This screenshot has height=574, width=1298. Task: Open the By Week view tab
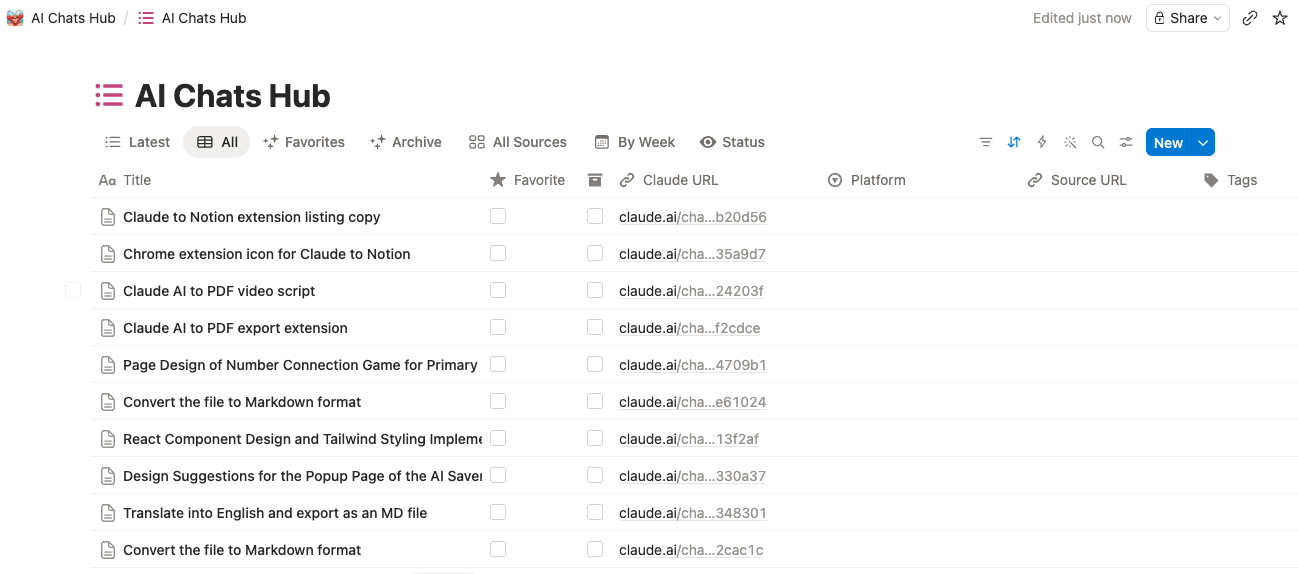point(635,142)
